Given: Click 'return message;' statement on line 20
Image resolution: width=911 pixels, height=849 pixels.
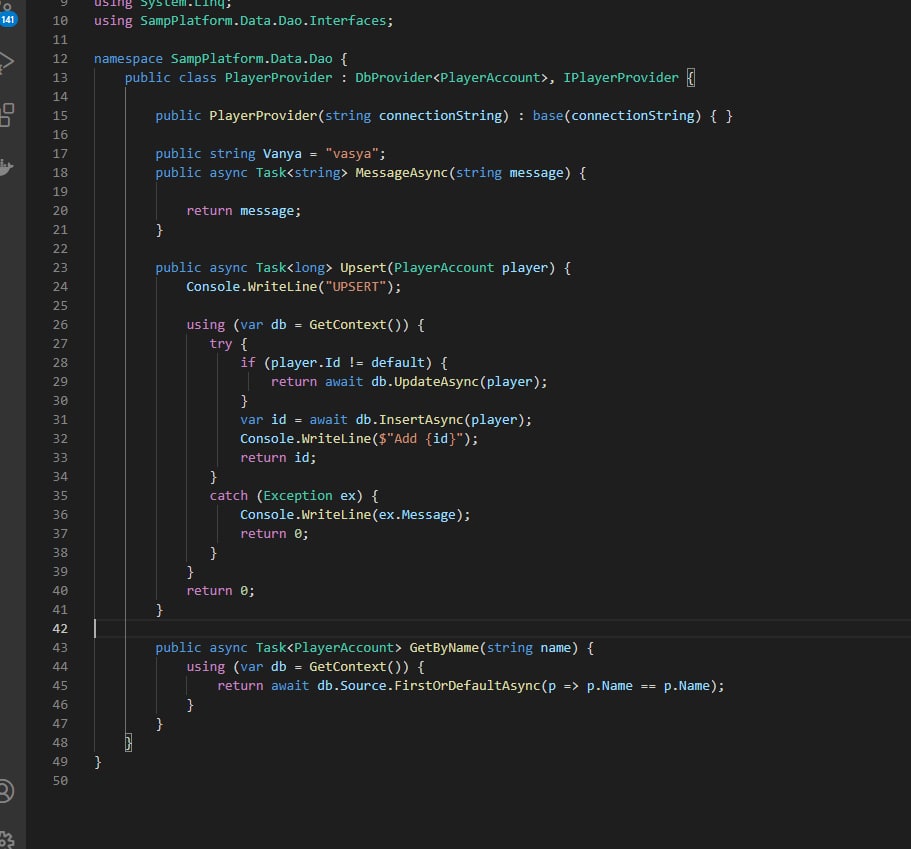Looking at the screenshot, I should tap(244, 211).
